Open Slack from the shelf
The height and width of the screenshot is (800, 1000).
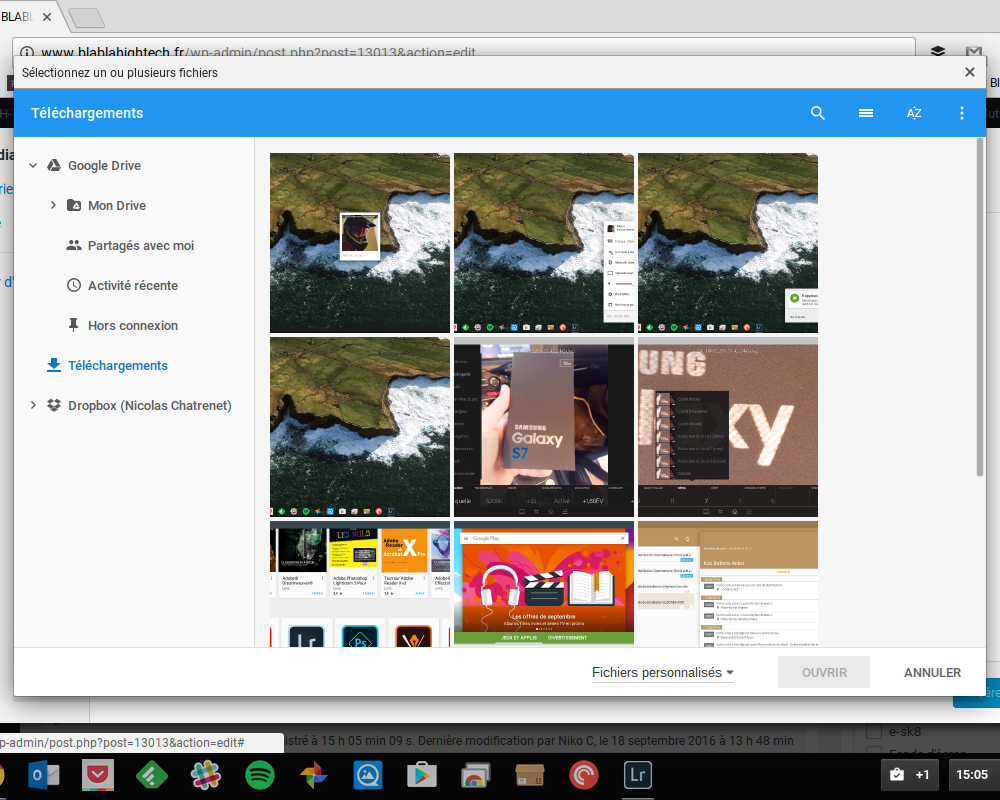tap(205, 775)
